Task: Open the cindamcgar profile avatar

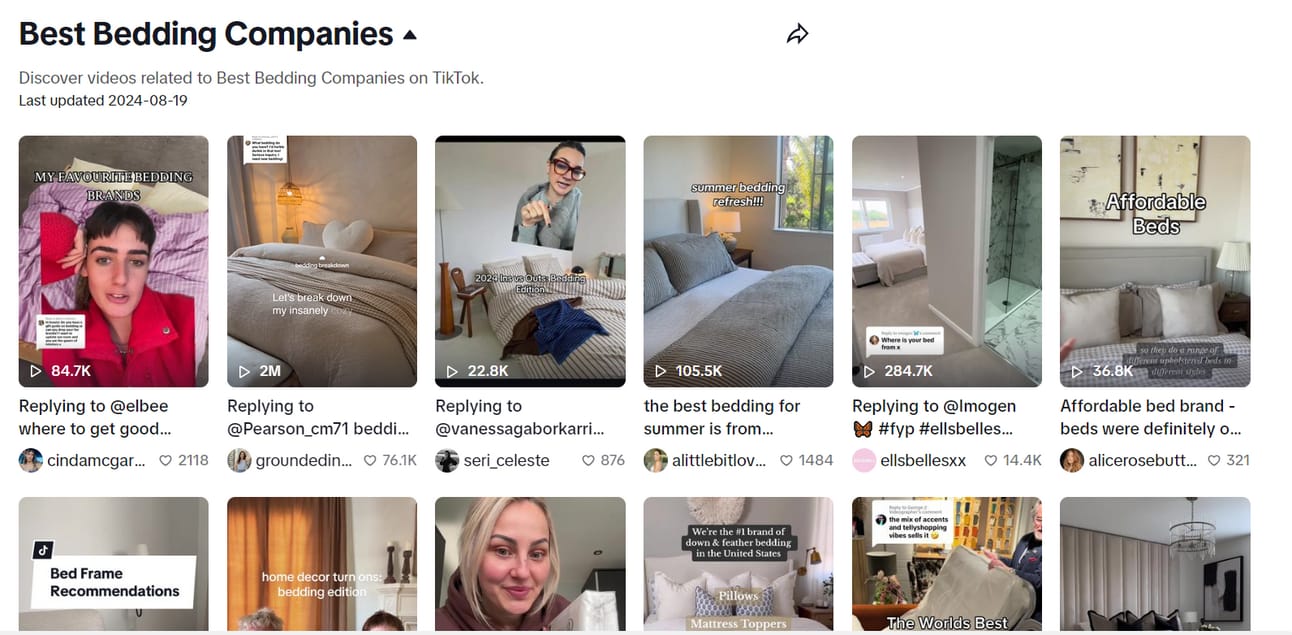Action: click(x=31, y=460)
